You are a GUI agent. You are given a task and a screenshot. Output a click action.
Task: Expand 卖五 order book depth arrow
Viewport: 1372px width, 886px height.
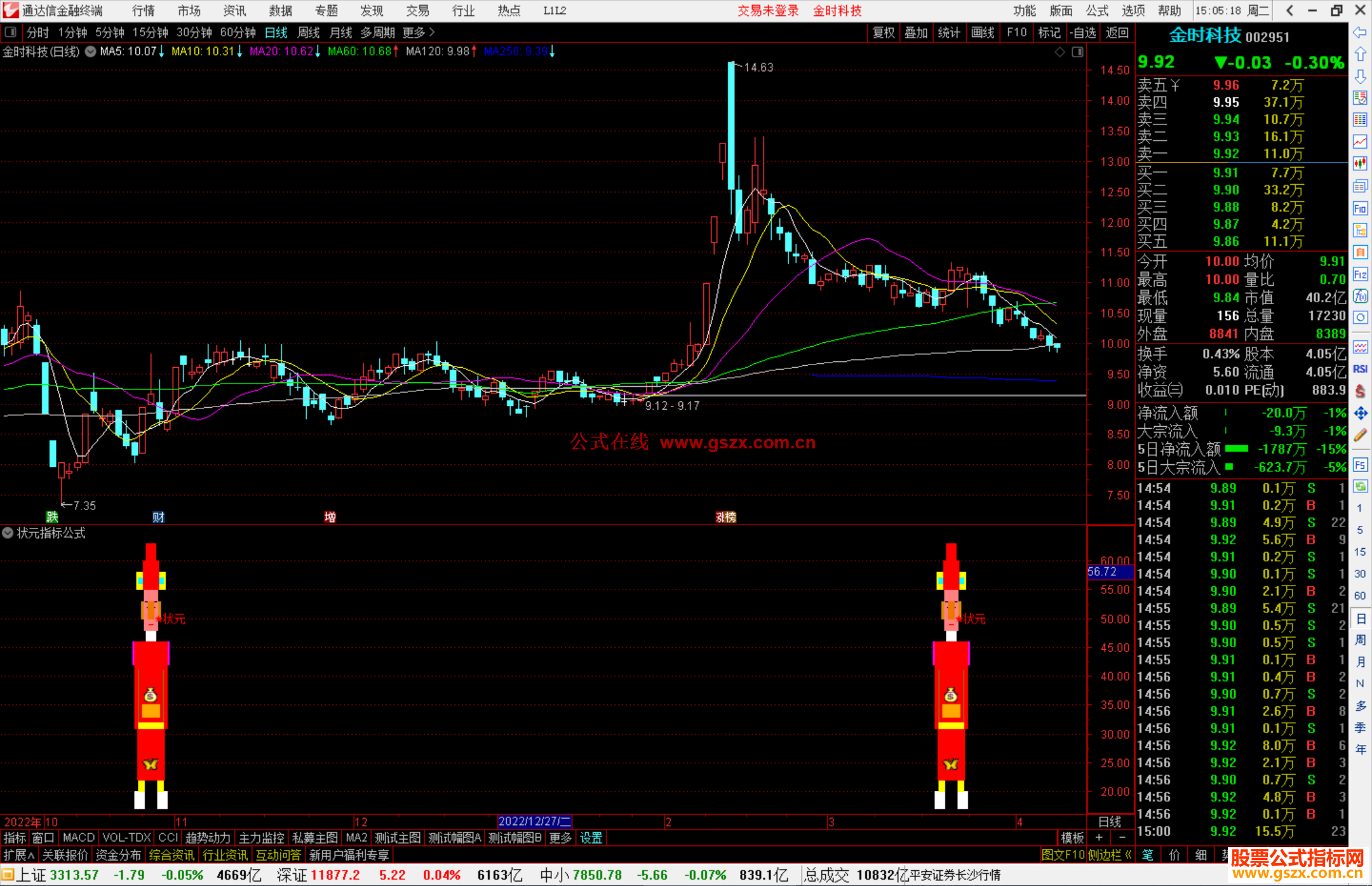click(1175, 85)
